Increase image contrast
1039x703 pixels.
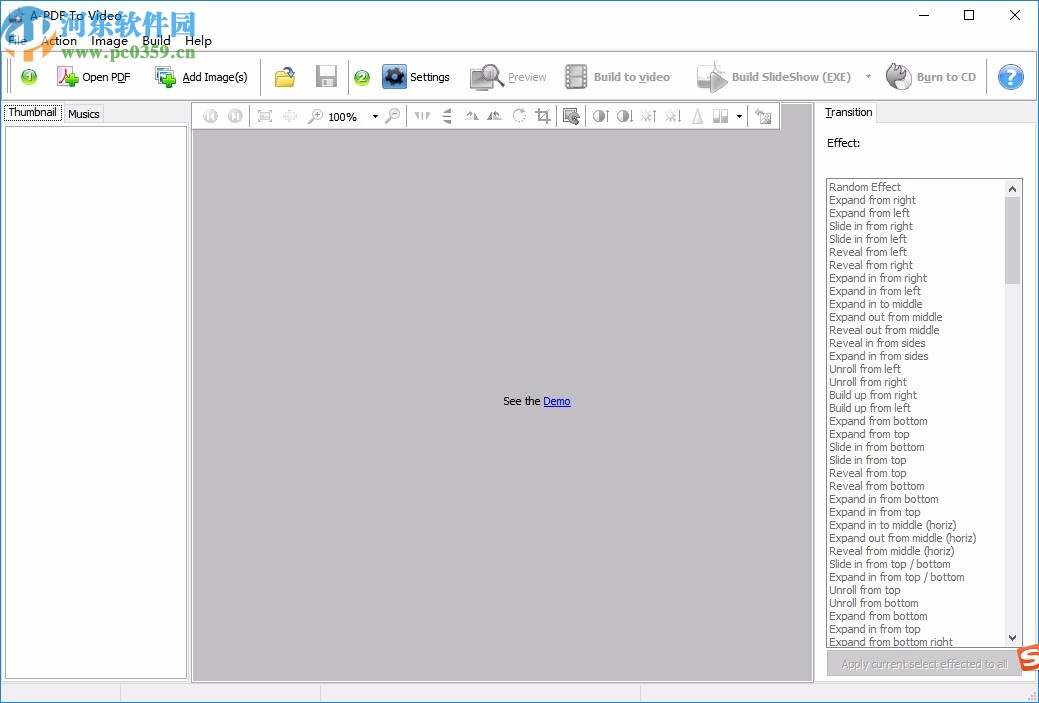(x=599, y=116)
